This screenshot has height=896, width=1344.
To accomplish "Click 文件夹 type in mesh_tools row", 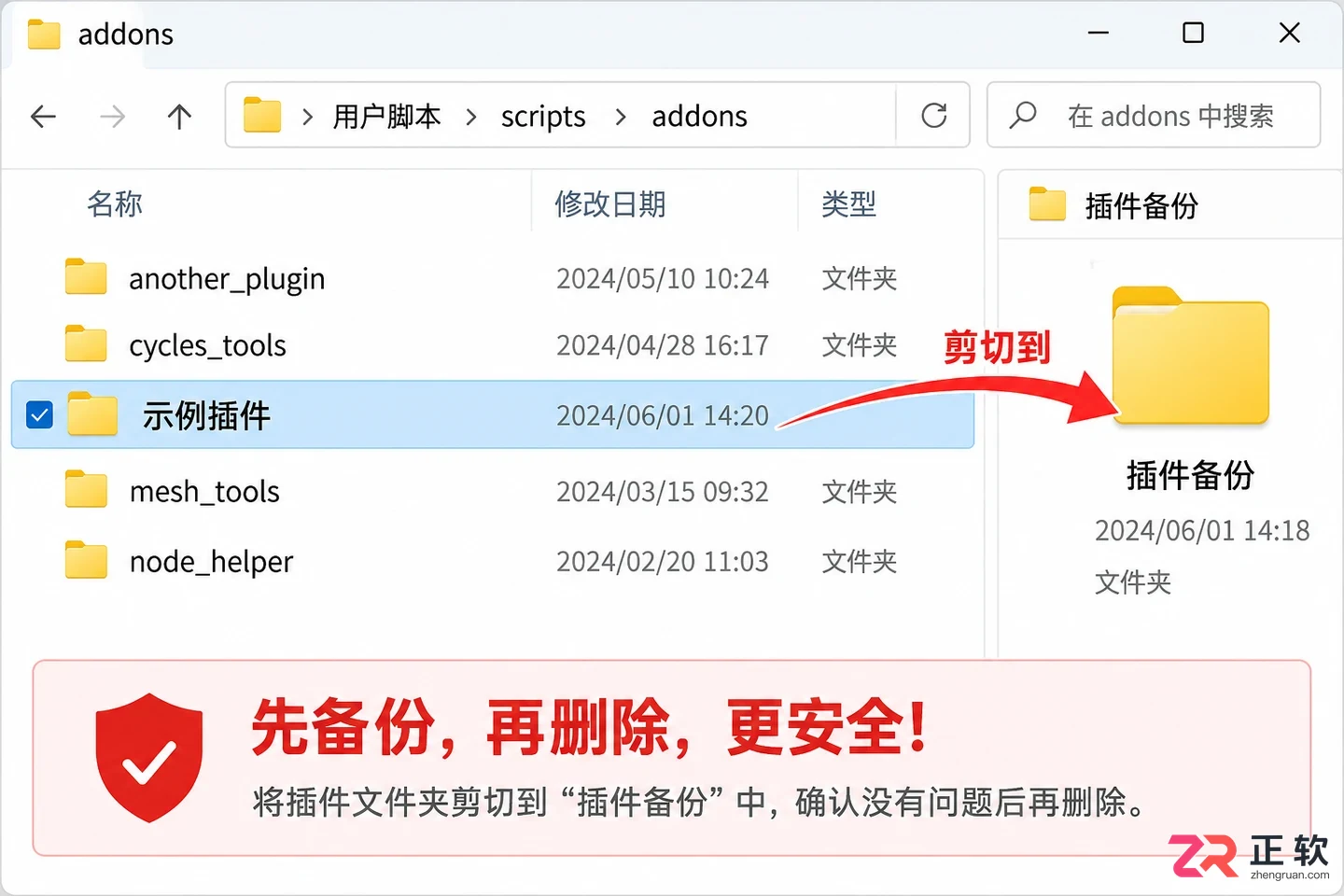I will [x=859, y=491].
